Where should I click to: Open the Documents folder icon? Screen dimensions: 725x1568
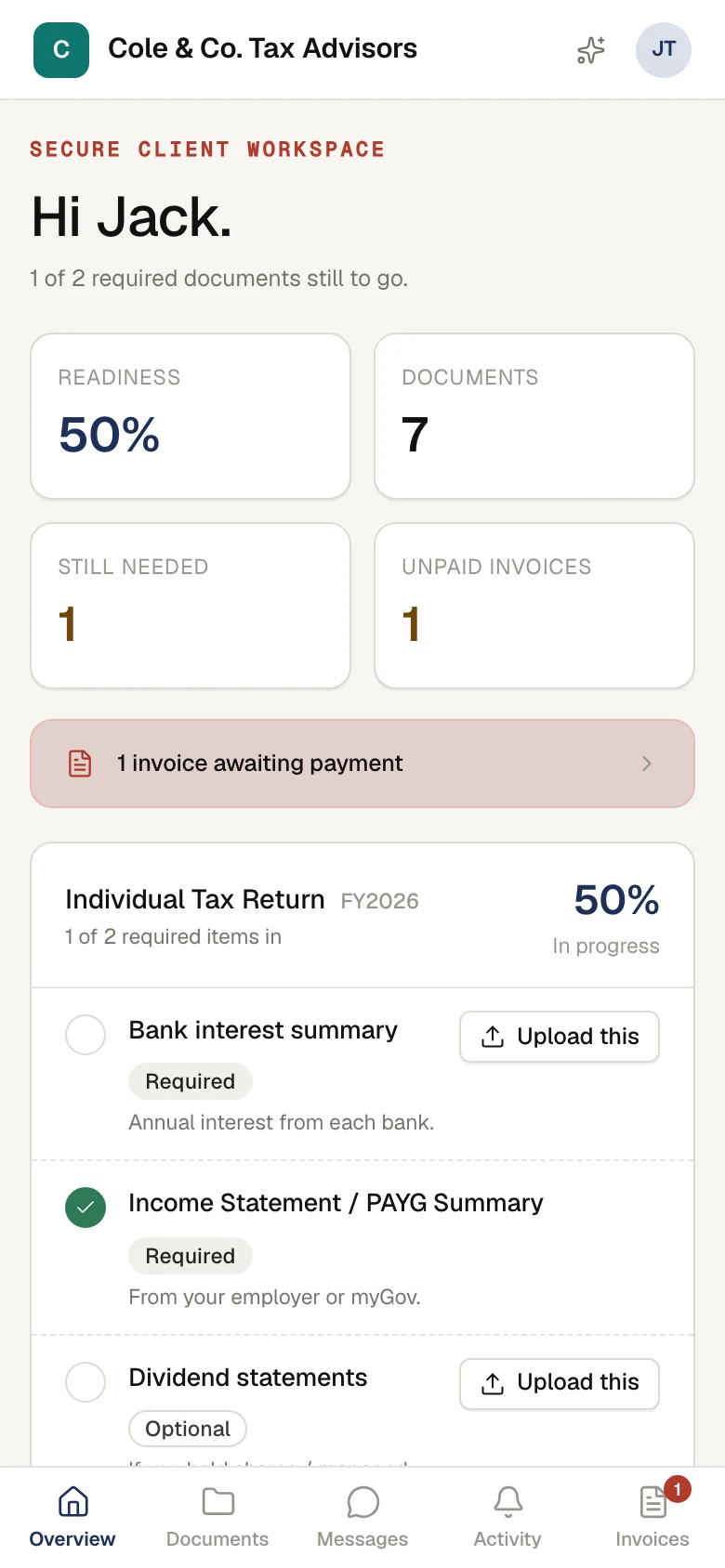[x=217, y=1501]
